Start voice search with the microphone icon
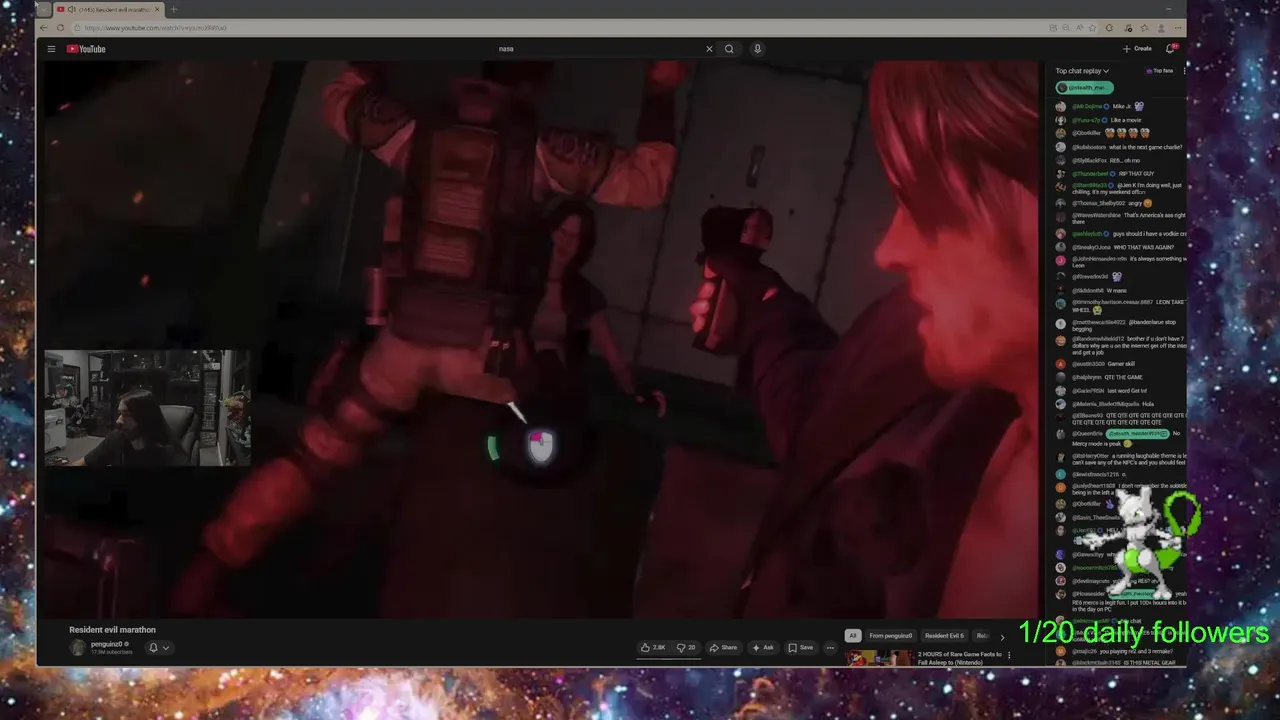 [x=757, y=49]
